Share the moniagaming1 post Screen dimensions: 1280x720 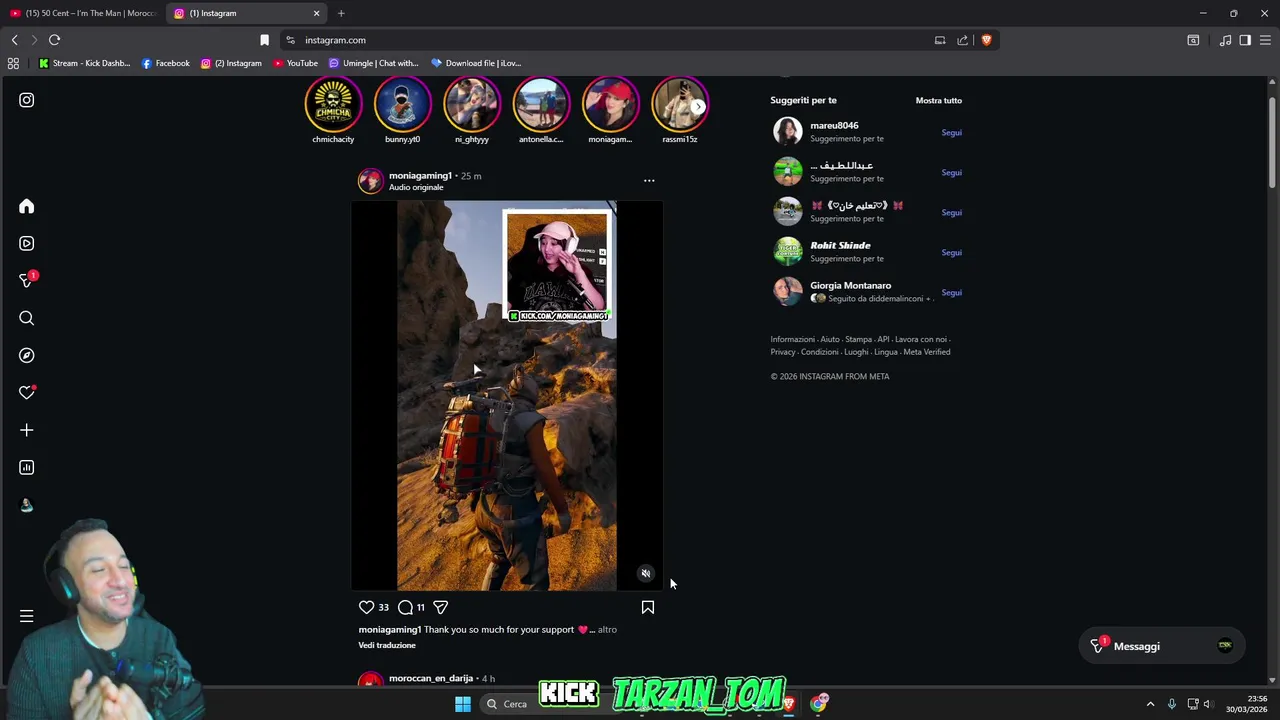click(440, 607)
